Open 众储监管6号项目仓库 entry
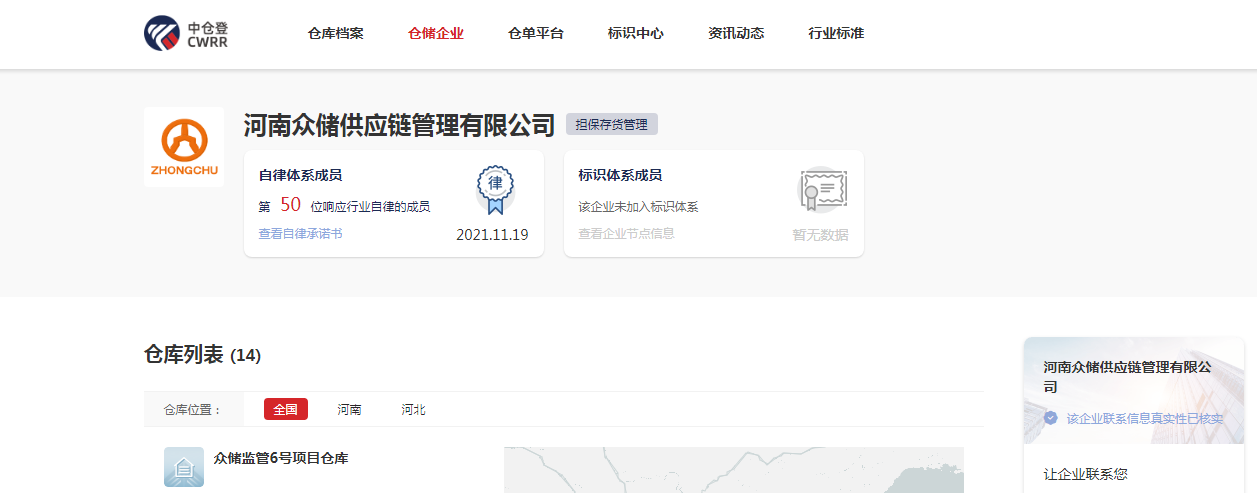This screenshot has width=1257, height=493. [281, 458]
